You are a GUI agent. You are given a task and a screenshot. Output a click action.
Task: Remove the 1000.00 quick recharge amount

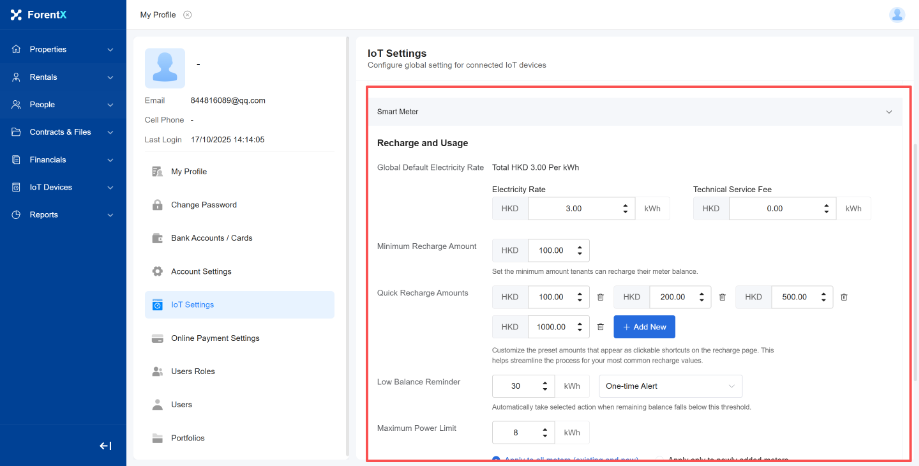[600, 326]
